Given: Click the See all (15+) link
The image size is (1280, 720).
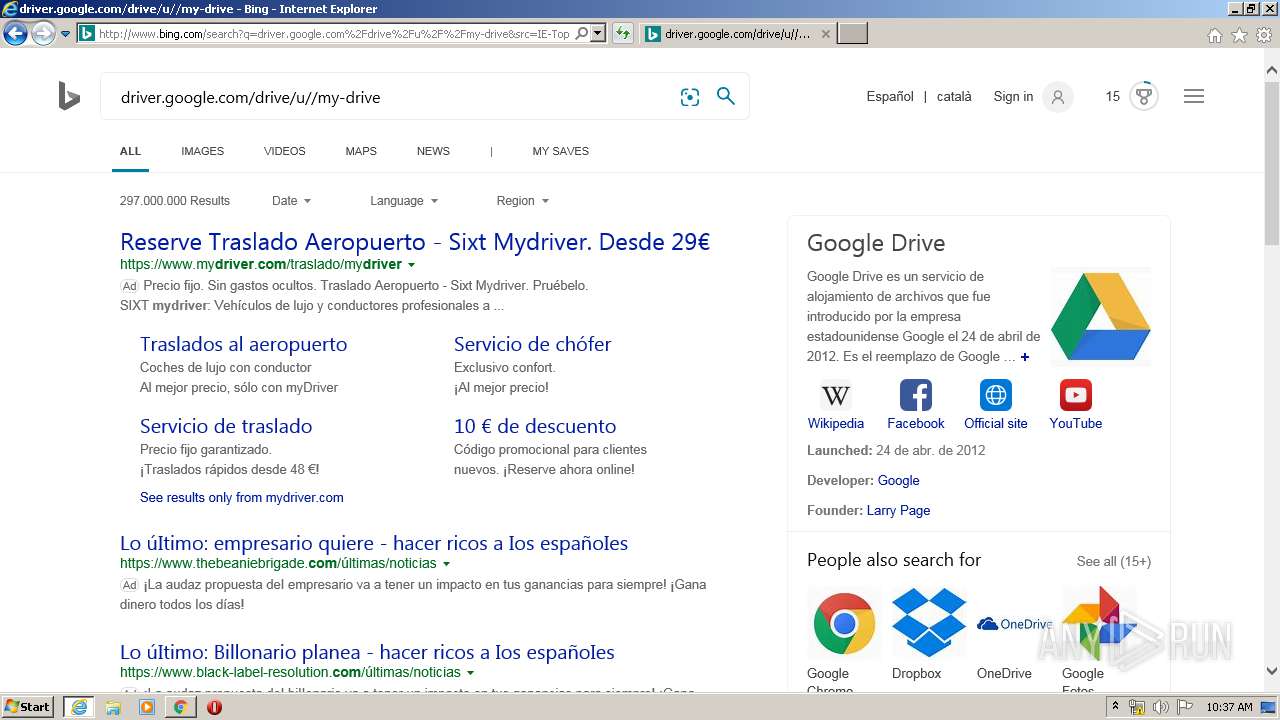Looking at the screenshot, I should coord(1113,561).
